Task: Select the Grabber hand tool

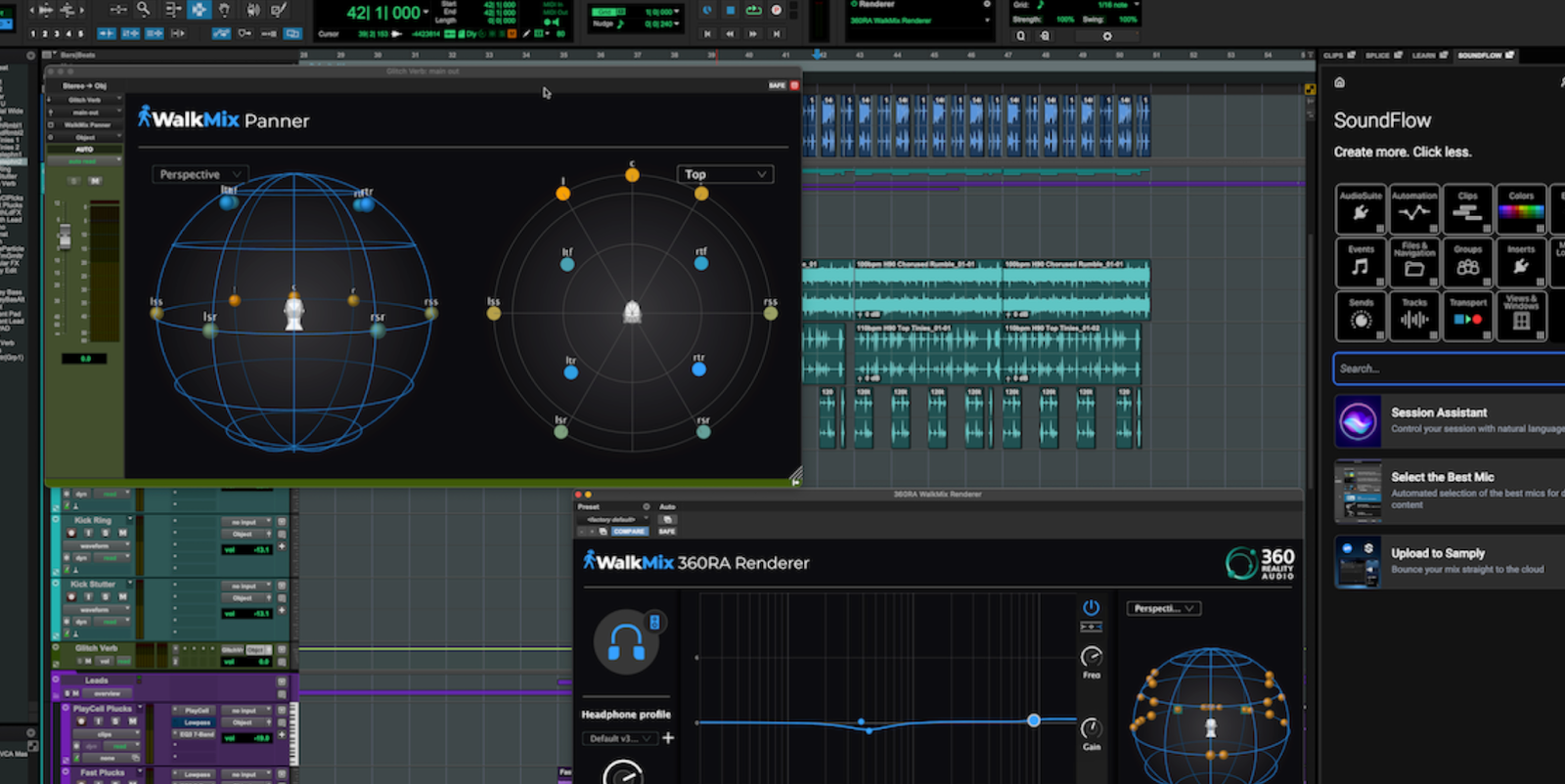Action: [x=224, y=10]
